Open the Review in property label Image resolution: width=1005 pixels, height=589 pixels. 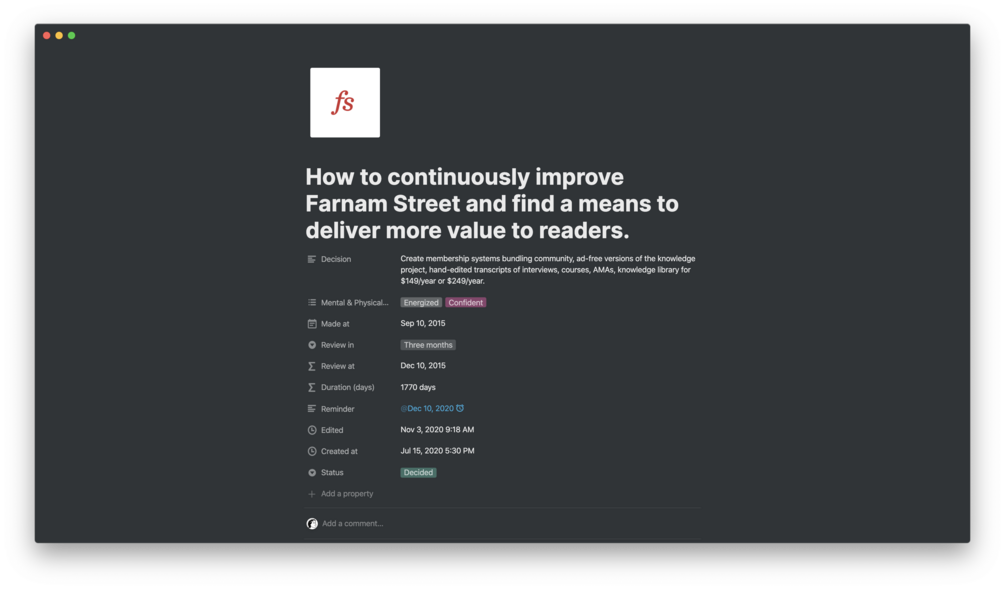337,345
